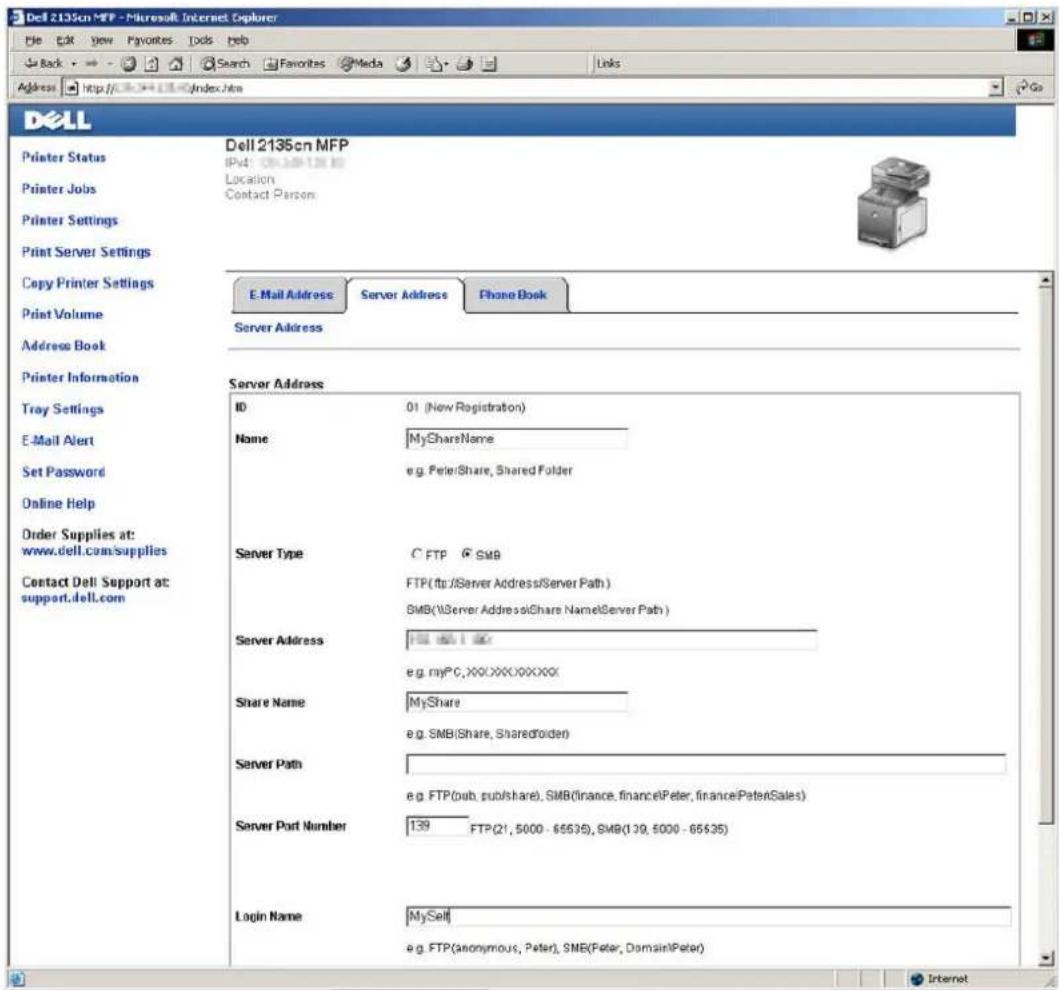Image resolution: width=1059 pixels, height=990 pixels.
Task: Click the Windows flag logo near the menu bar
Action: coord(1035,41)
